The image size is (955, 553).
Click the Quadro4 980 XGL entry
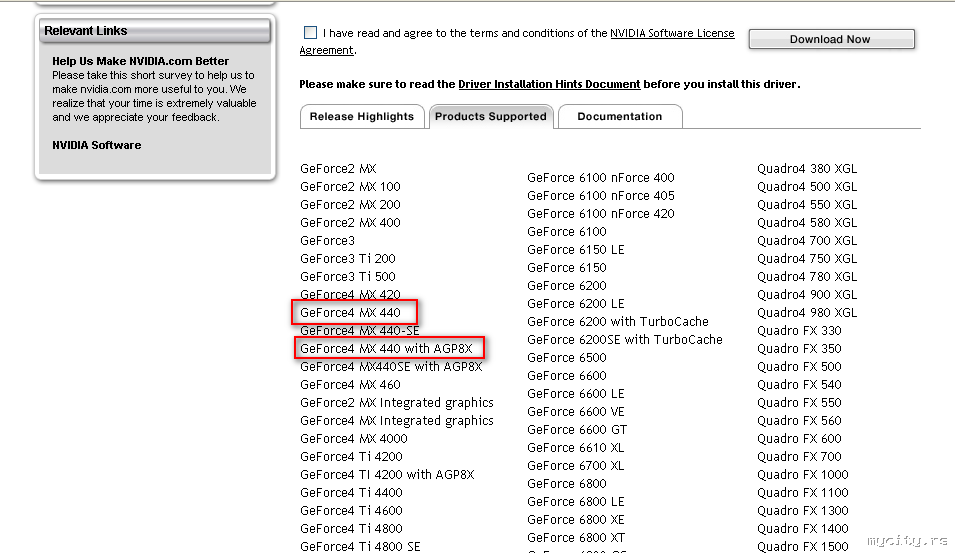pos(807,312)
